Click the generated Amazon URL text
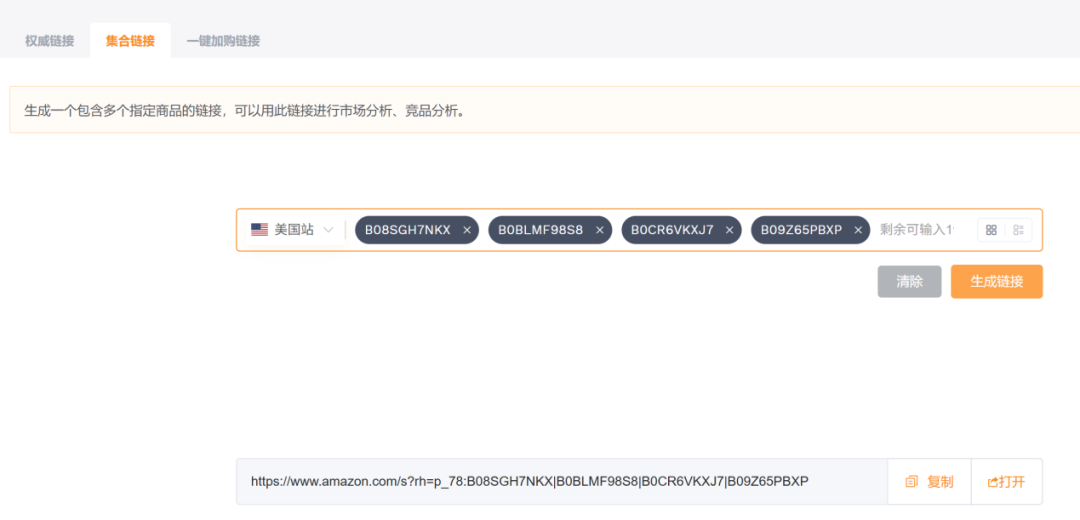The height and width of the screenshot is (520, 1080). coord(529,482)
